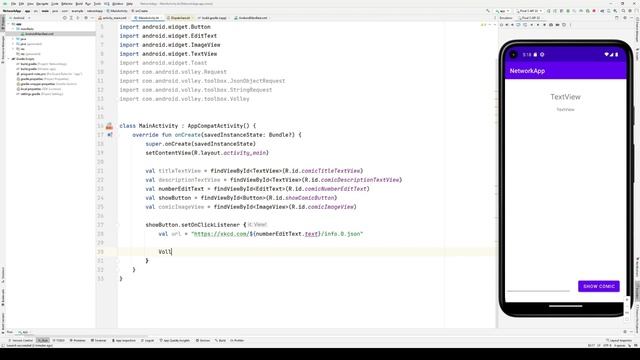
Task: Open the Pixel 5 API 33 device dropdown
Action: point(529,11)
